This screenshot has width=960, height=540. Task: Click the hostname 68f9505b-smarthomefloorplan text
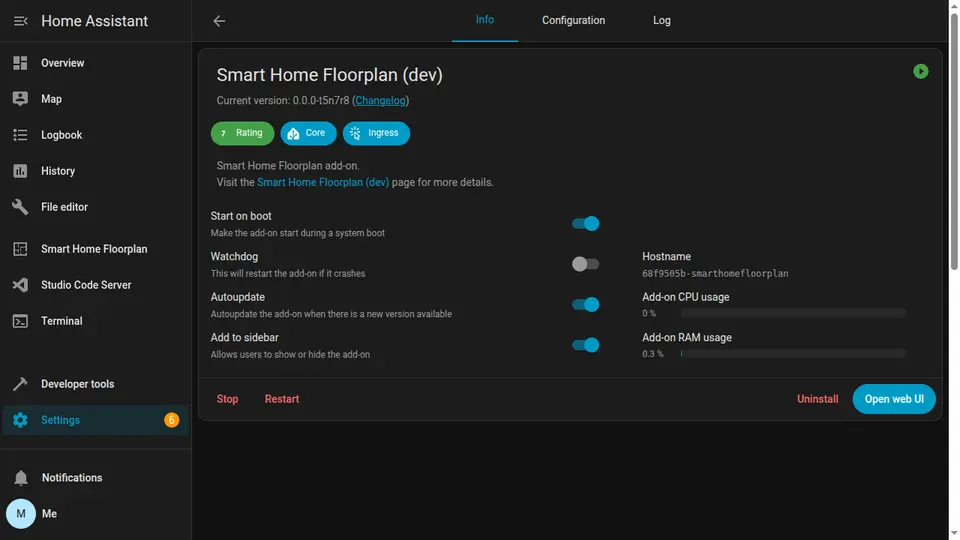pos(715,274)
